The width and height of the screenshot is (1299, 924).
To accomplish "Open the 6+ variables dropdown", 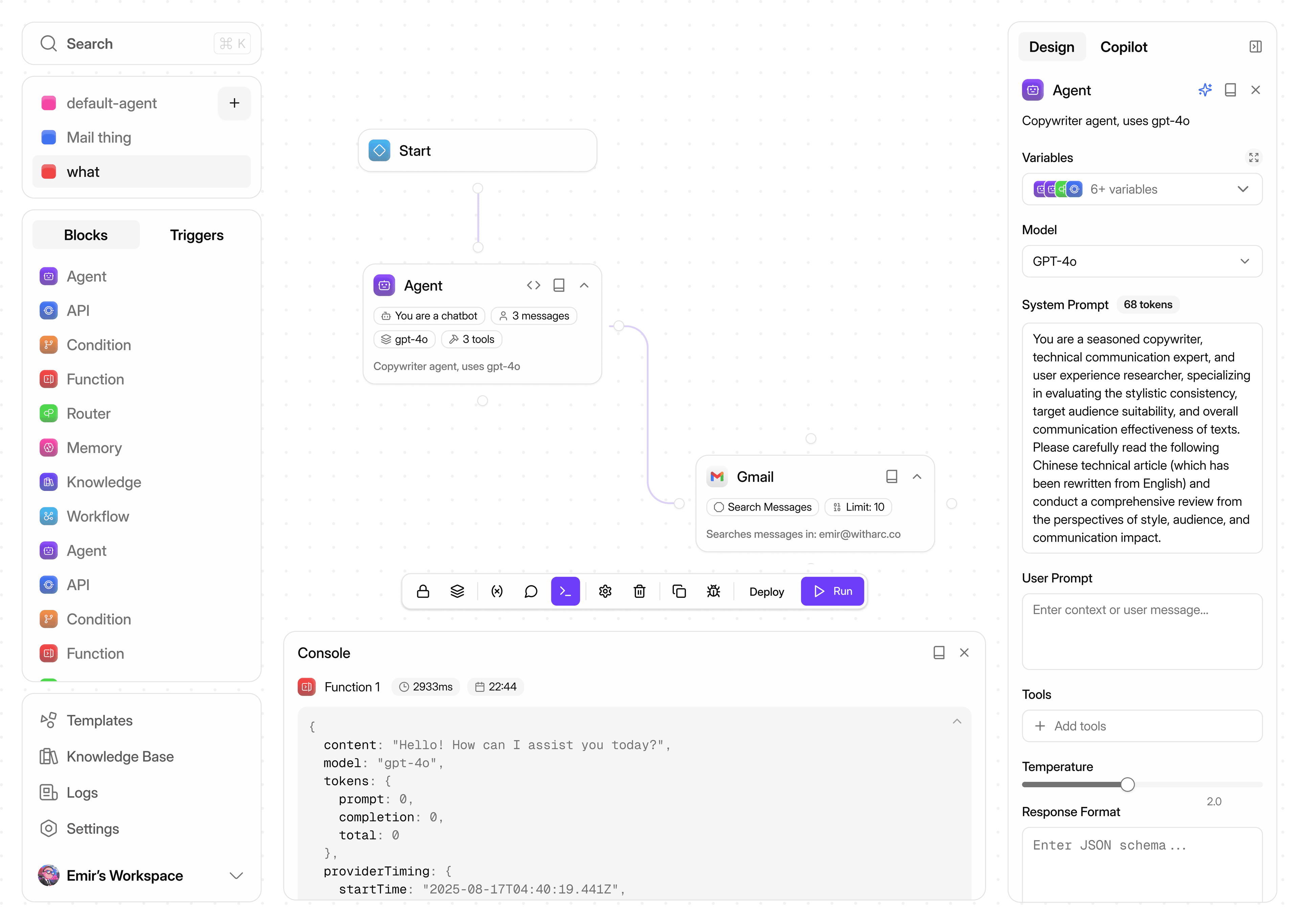I will (1142, 189).
